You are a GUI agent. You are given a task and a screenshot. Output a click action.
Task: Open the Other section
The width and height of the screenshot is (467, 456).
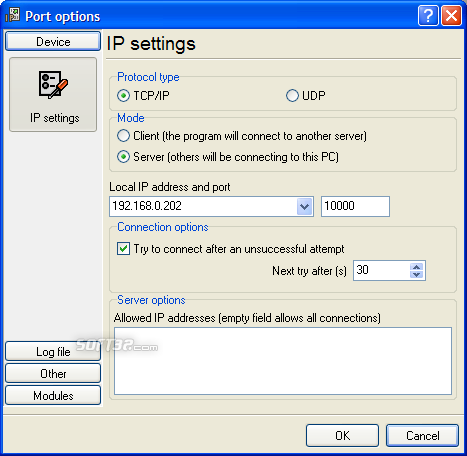[53, 373]
